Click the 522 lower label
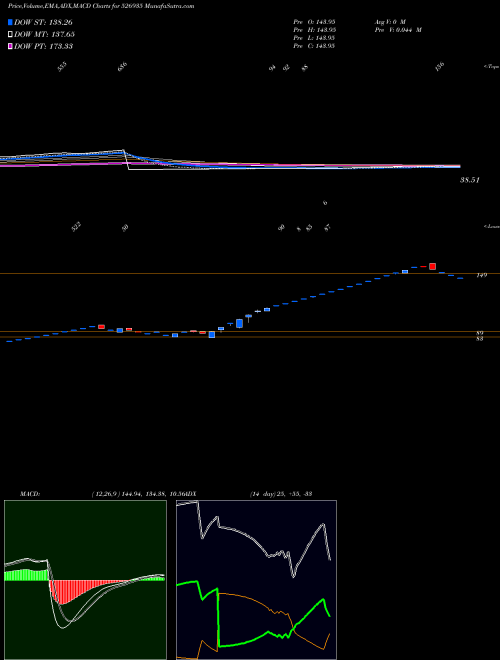Viewport: 500px width, 660px height. [76, 227]
